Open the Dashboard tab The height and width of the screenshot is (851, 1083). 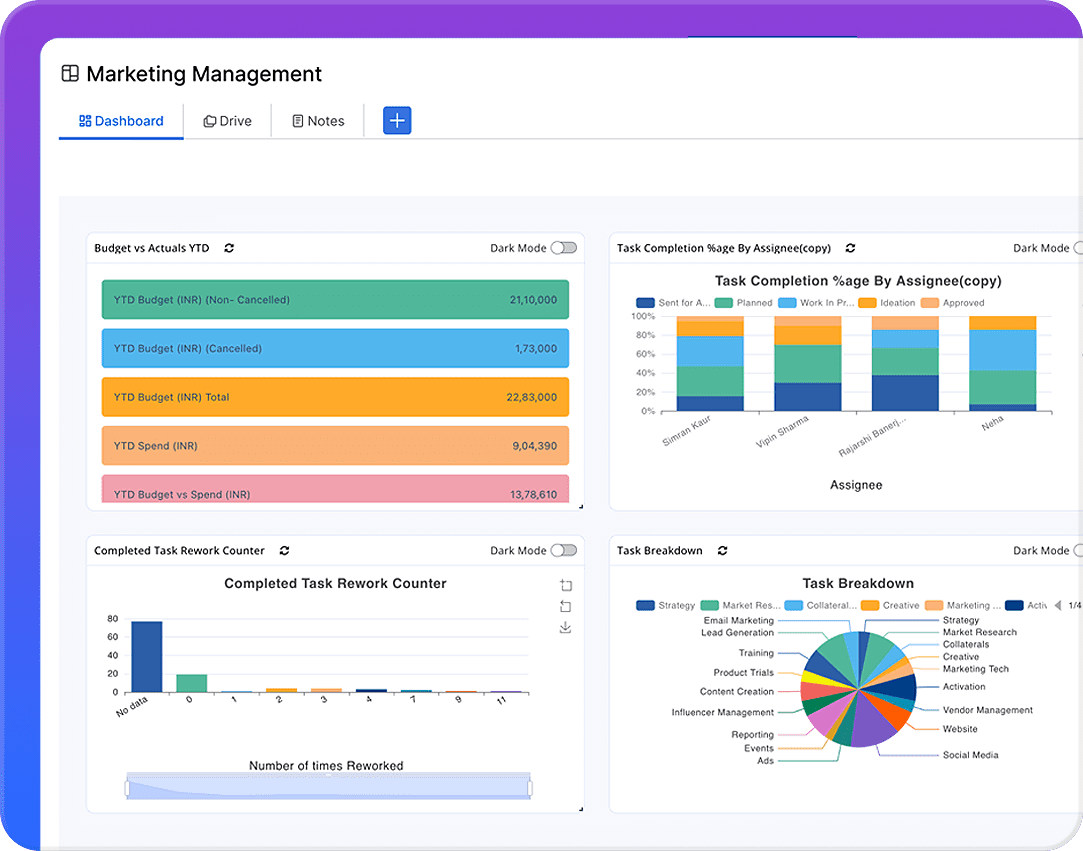coord(122,121)
